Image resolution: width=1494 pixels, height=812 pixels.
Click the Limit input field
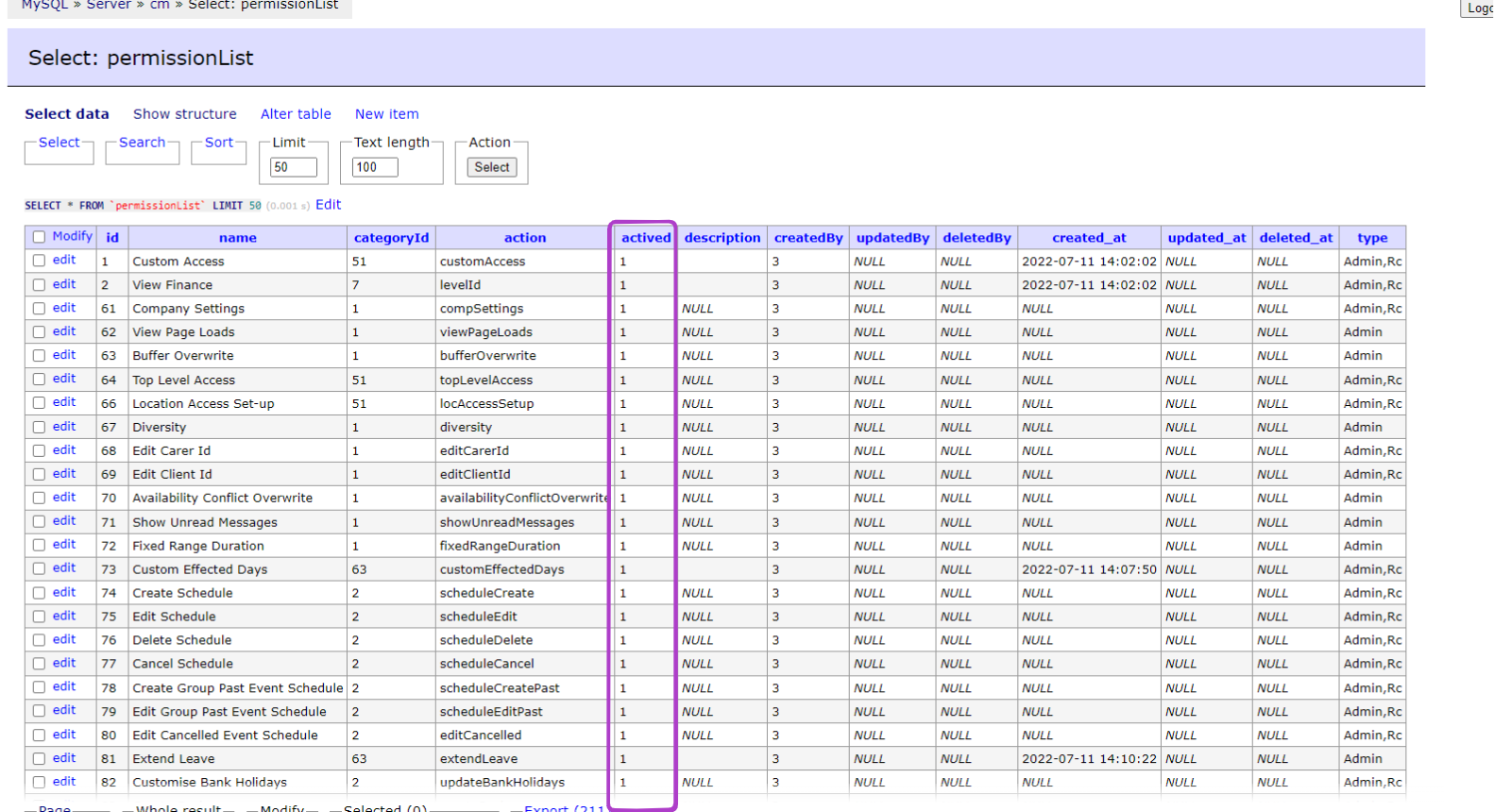point(294,167)
